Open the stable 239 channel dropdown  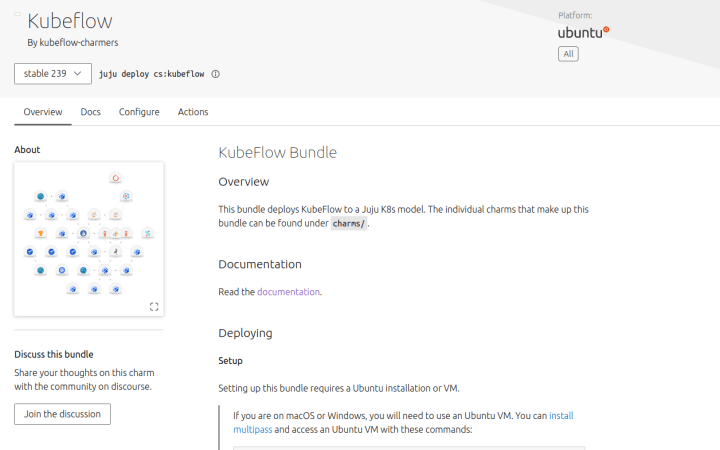(x=53, y=73)
